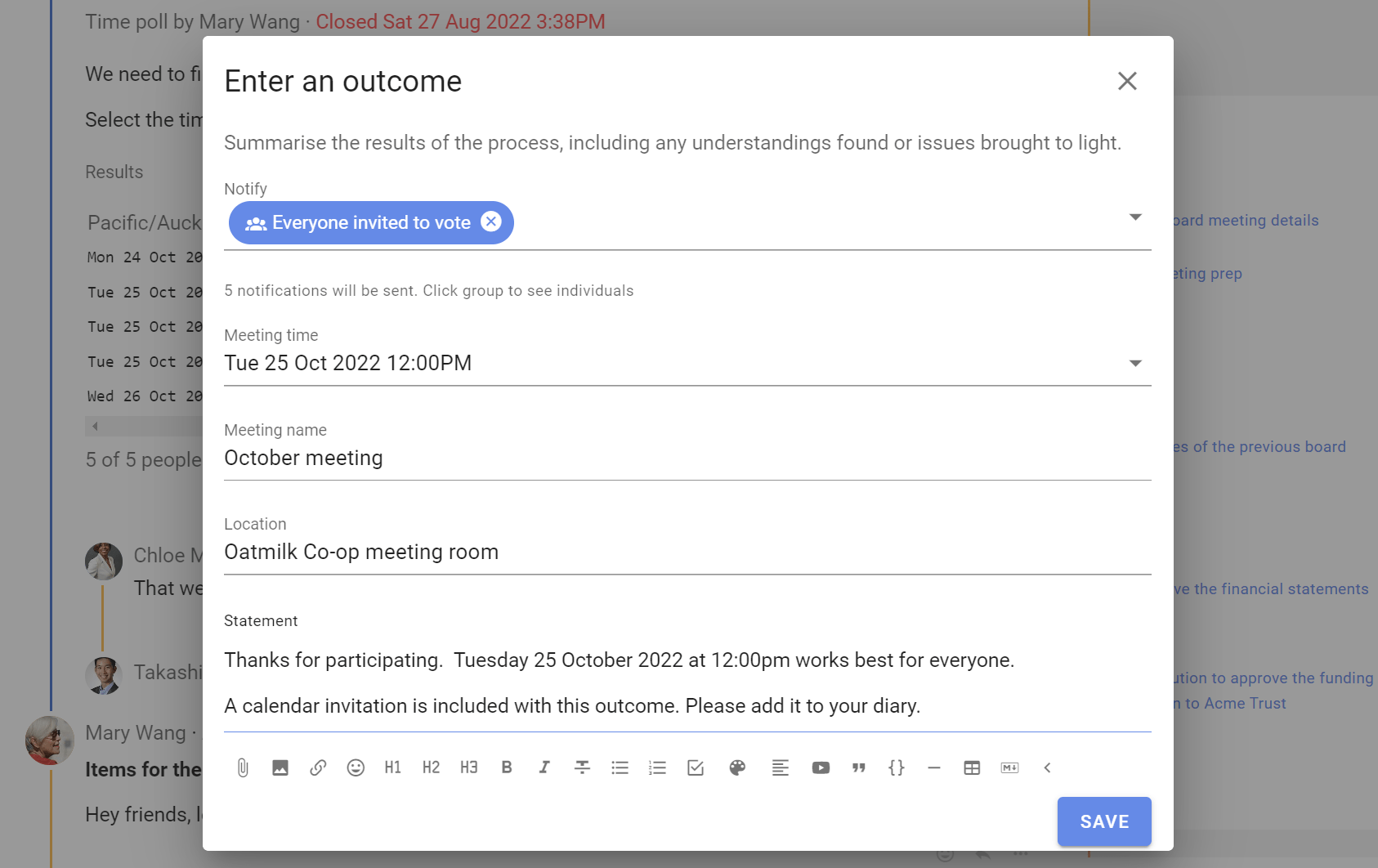
Task: Apply italic formatting to the statement
Action: click(544, 767)
